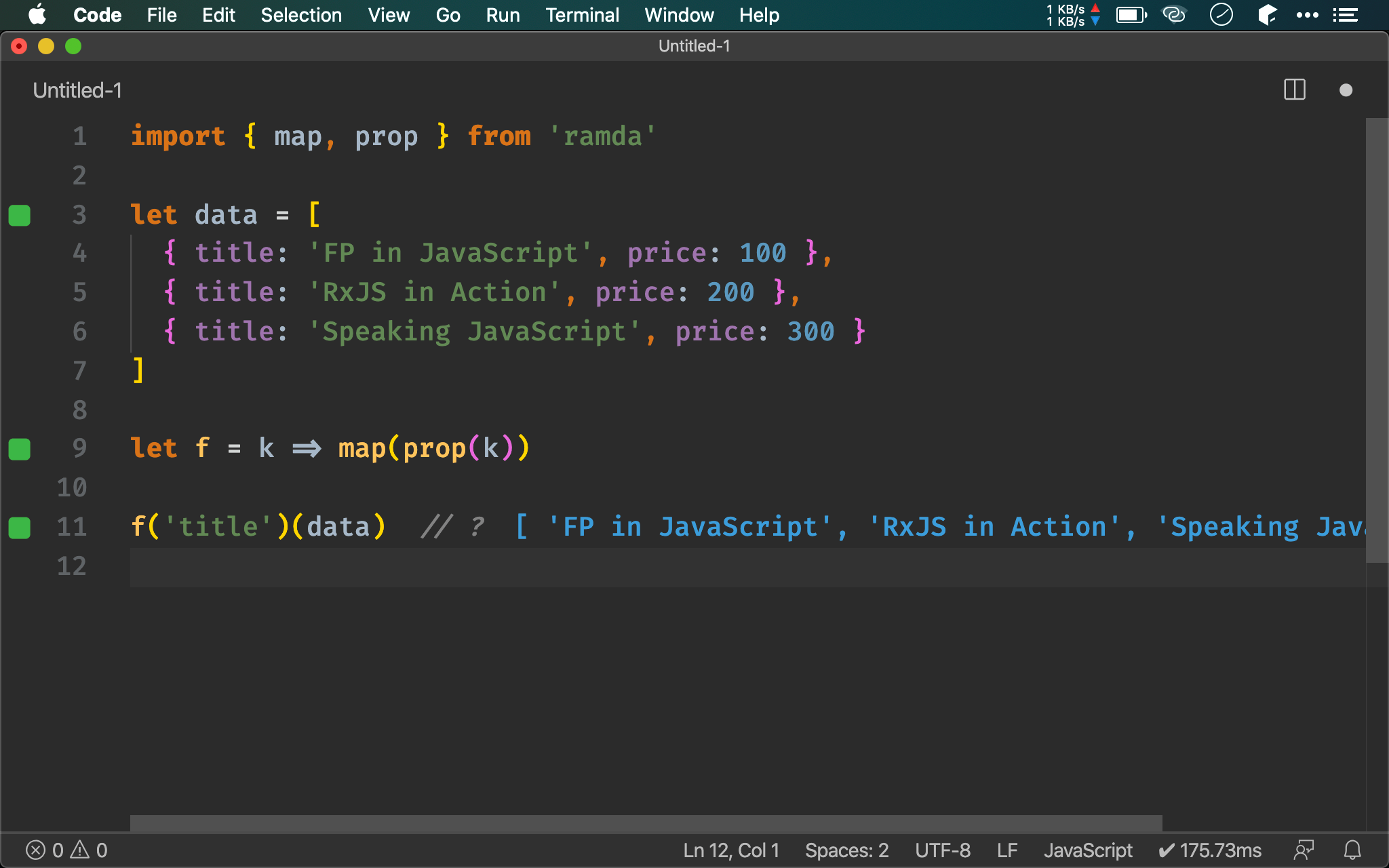Click the split editor icon
1389x868 pixels.
coord(1294,90)
